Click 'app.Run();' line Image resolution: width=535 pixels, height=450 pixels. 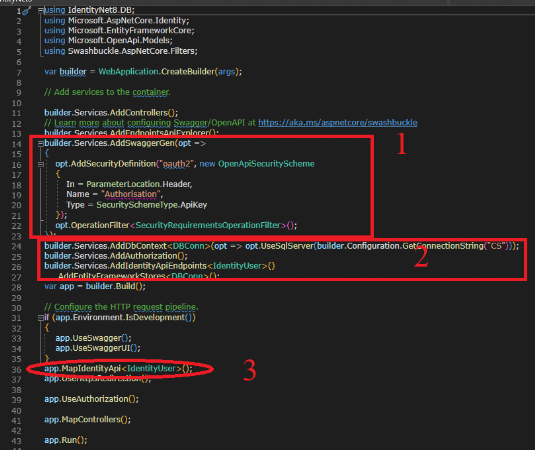66,440
